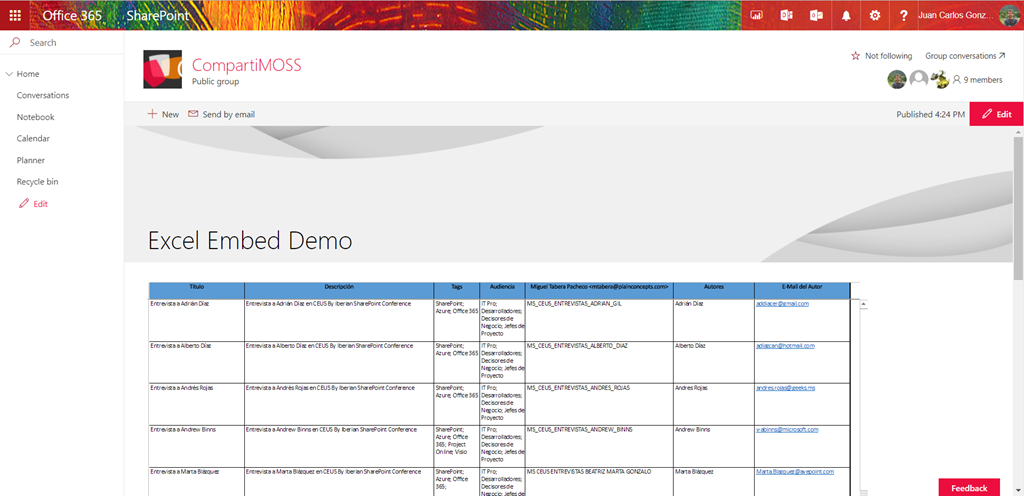Click the red Edit page button
Image resolution: width=1024 pixels, height=496 pixels.
997,114
